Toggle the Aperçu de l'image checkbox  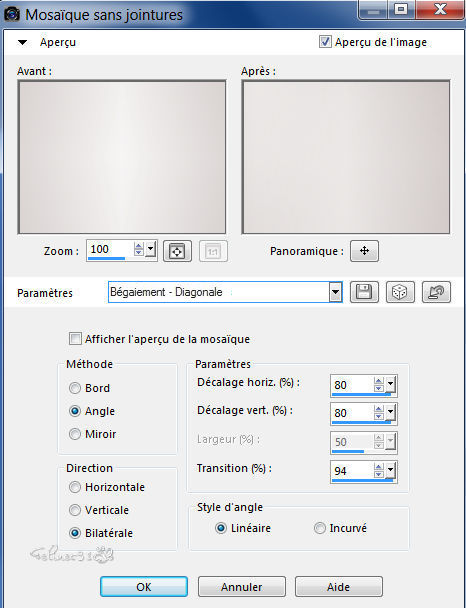[325, 41]
